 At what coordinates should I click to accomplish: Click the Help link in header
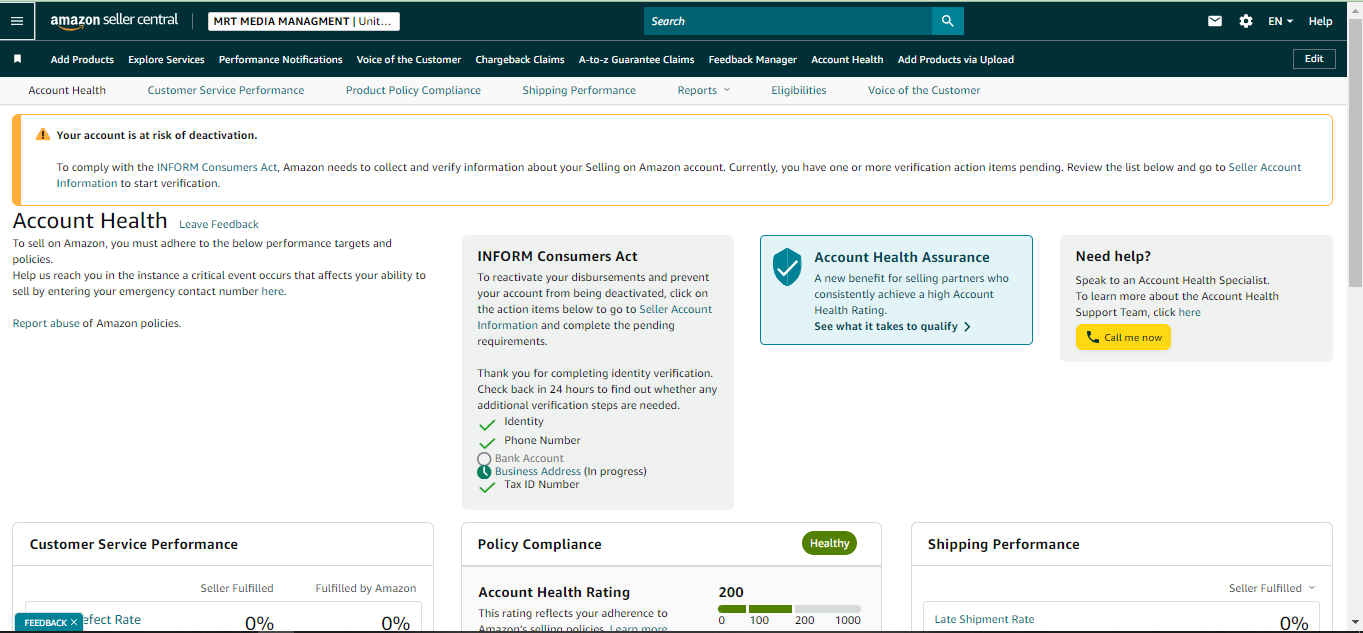[x=1320, y=21]
